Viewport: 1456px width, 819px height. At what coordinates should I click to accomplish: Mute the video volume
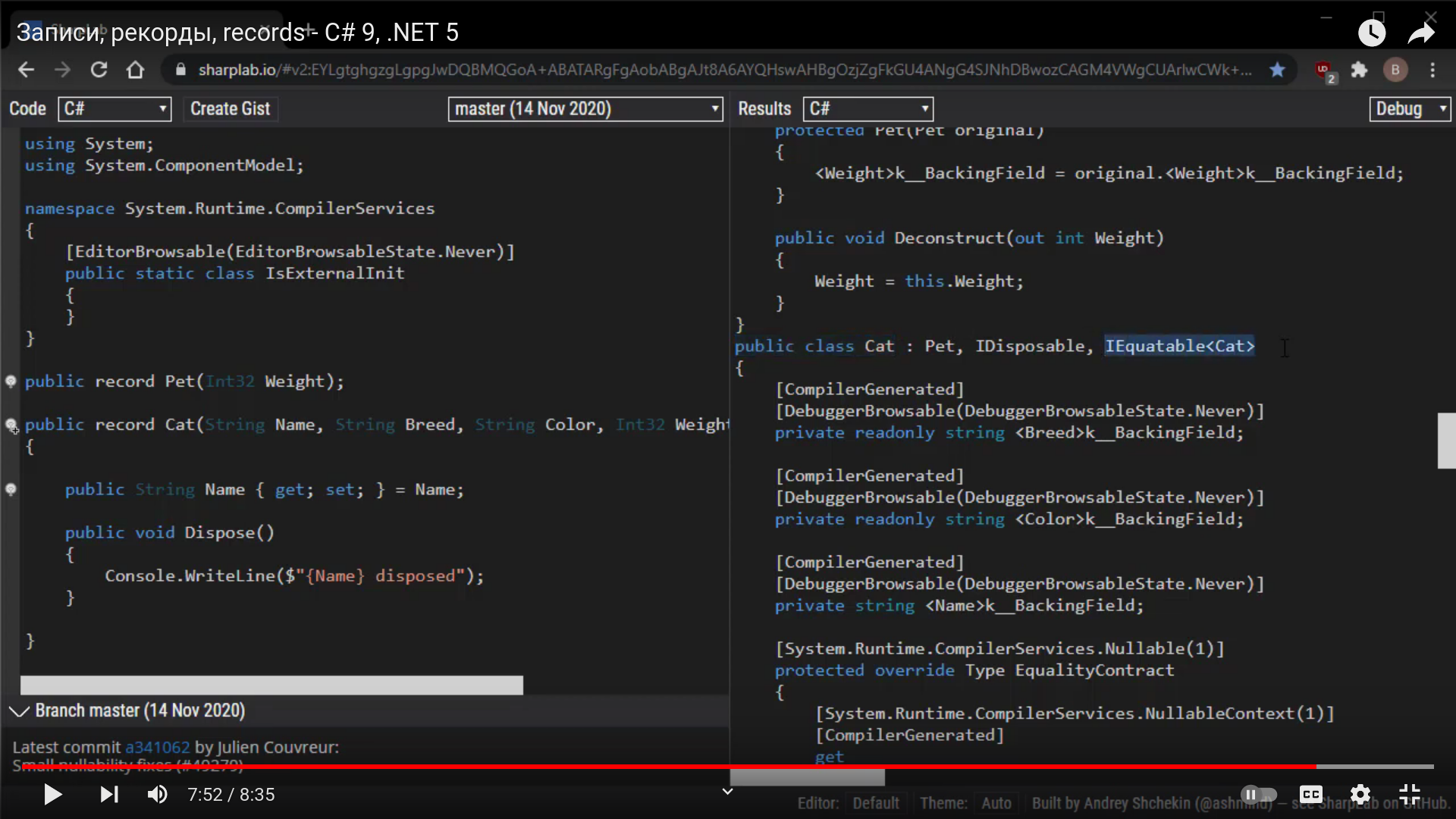coord(157,794)
